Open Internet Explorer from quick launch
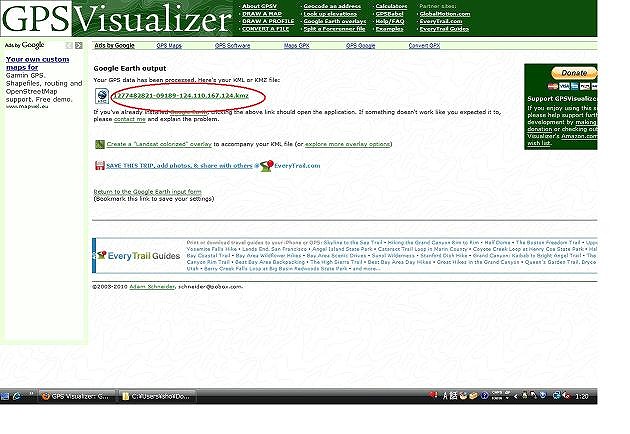630x434 pixels. [17, 396]
